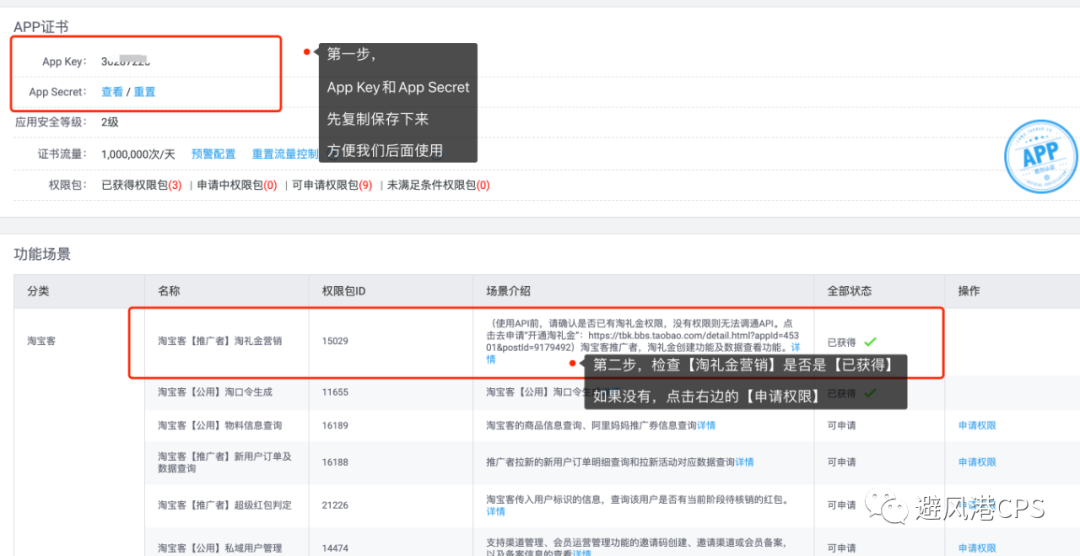Screen dimensions: 1080x556
Task: Click the APP证书 section heading
Action: pyautogui.click(x=41, y=26)
